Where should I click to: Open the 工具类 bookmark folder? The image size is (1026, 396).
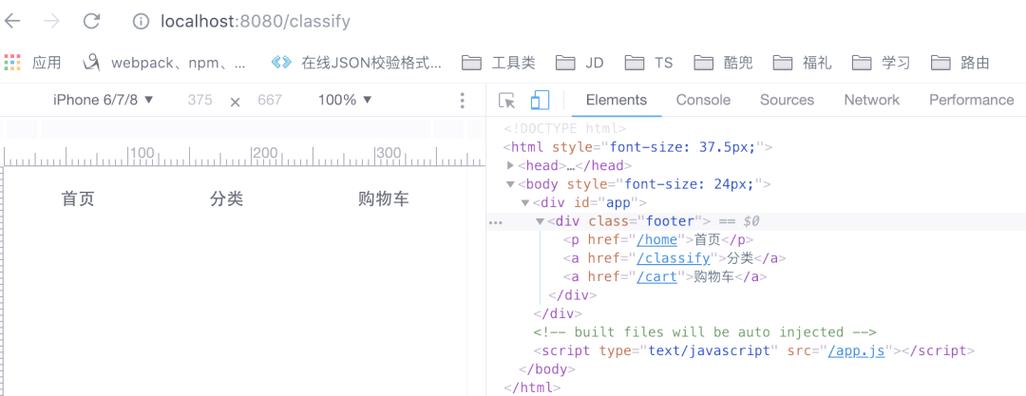coord(499,62)
